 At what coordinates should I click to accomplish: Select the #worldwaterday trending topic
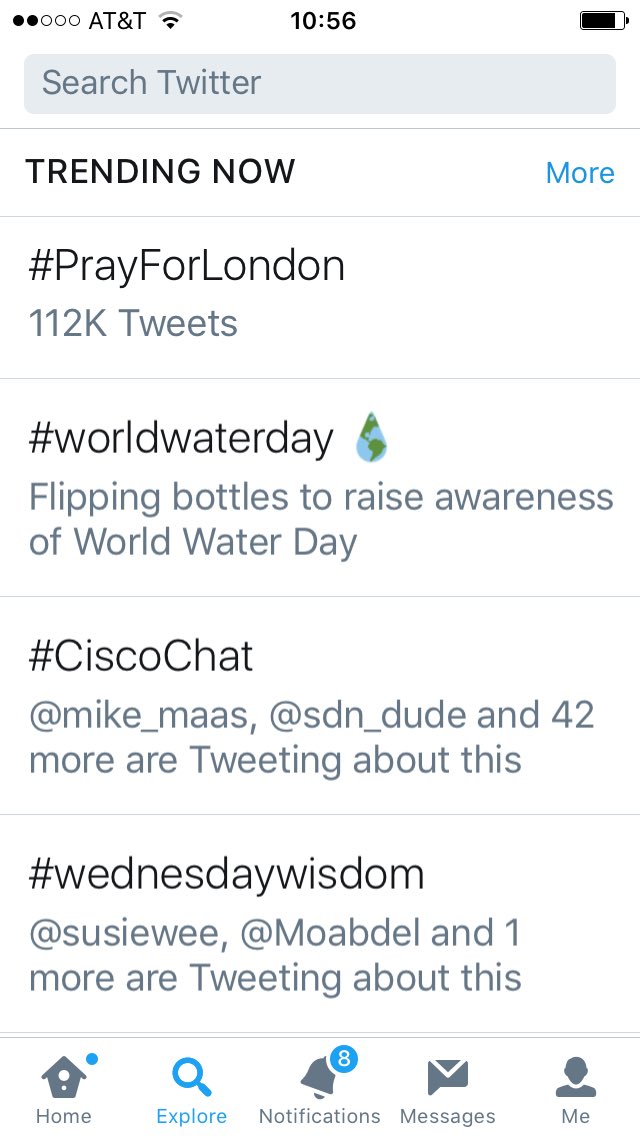click(x=180, y=436)
